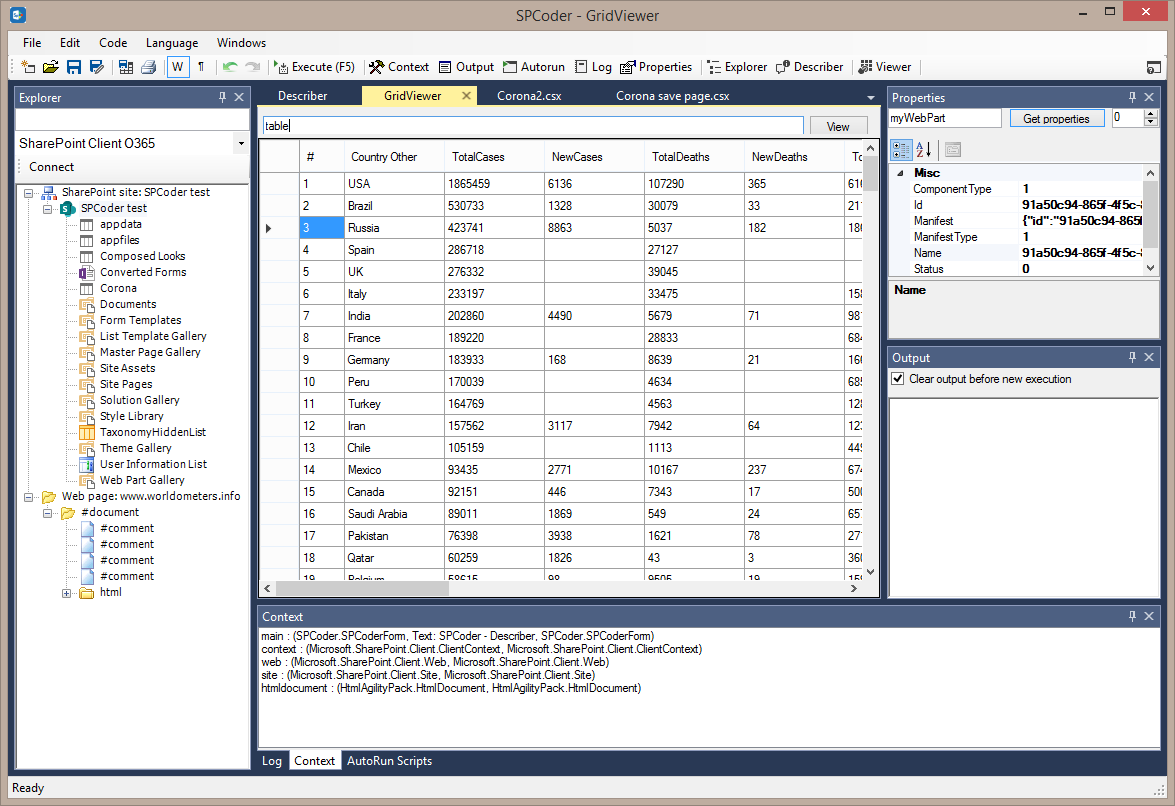
Task: Increase the Properties numeric spinner value
Action: coord(1151,114)
